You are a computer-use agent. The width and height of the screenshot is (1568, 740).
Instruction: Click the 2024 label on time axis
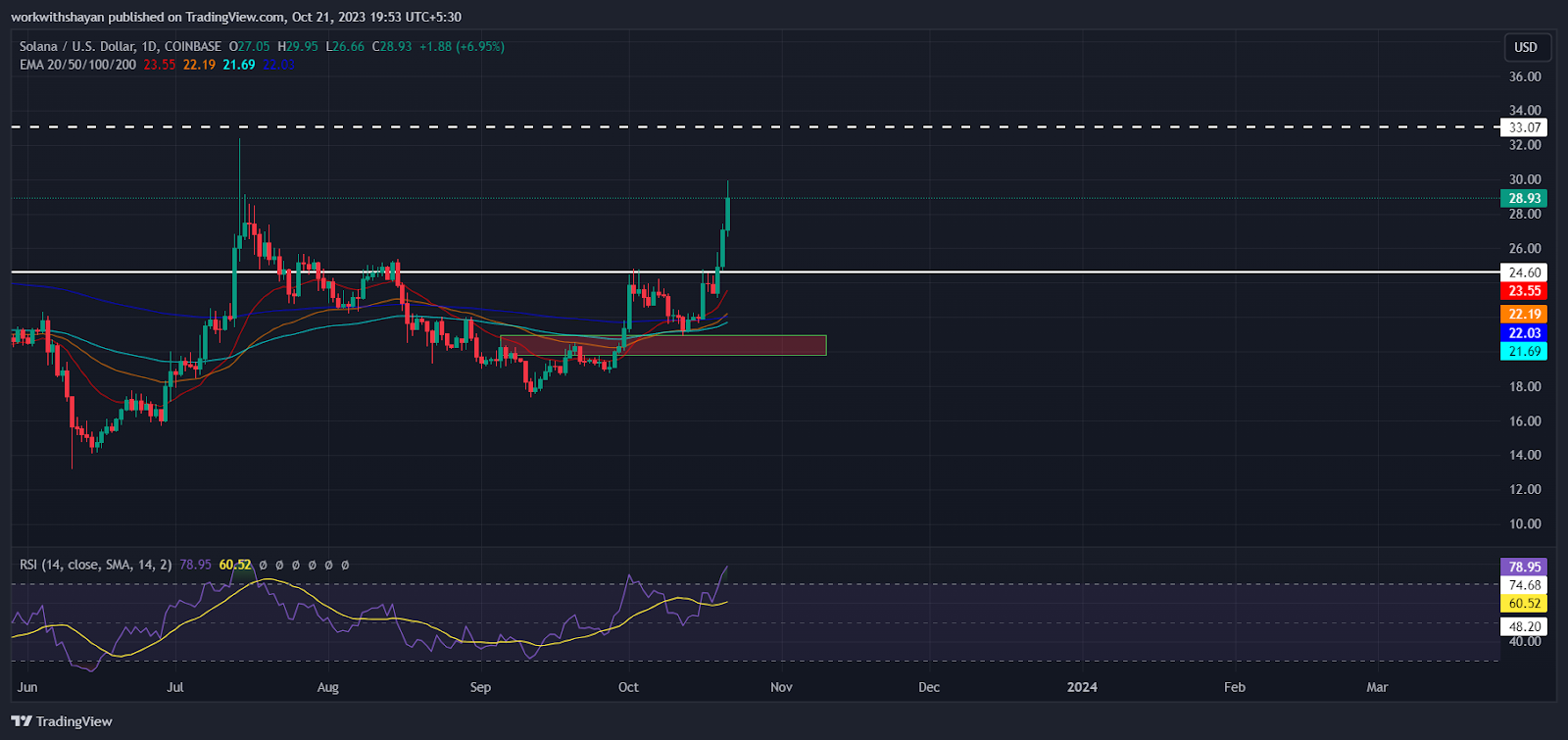click(x=1082, y=687)
